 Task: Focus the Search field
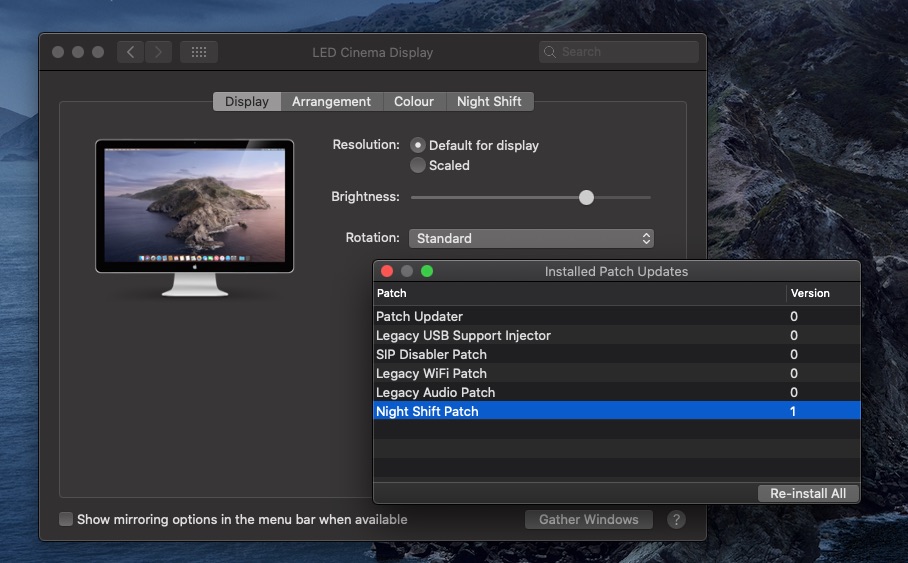(x=618, y=52)
